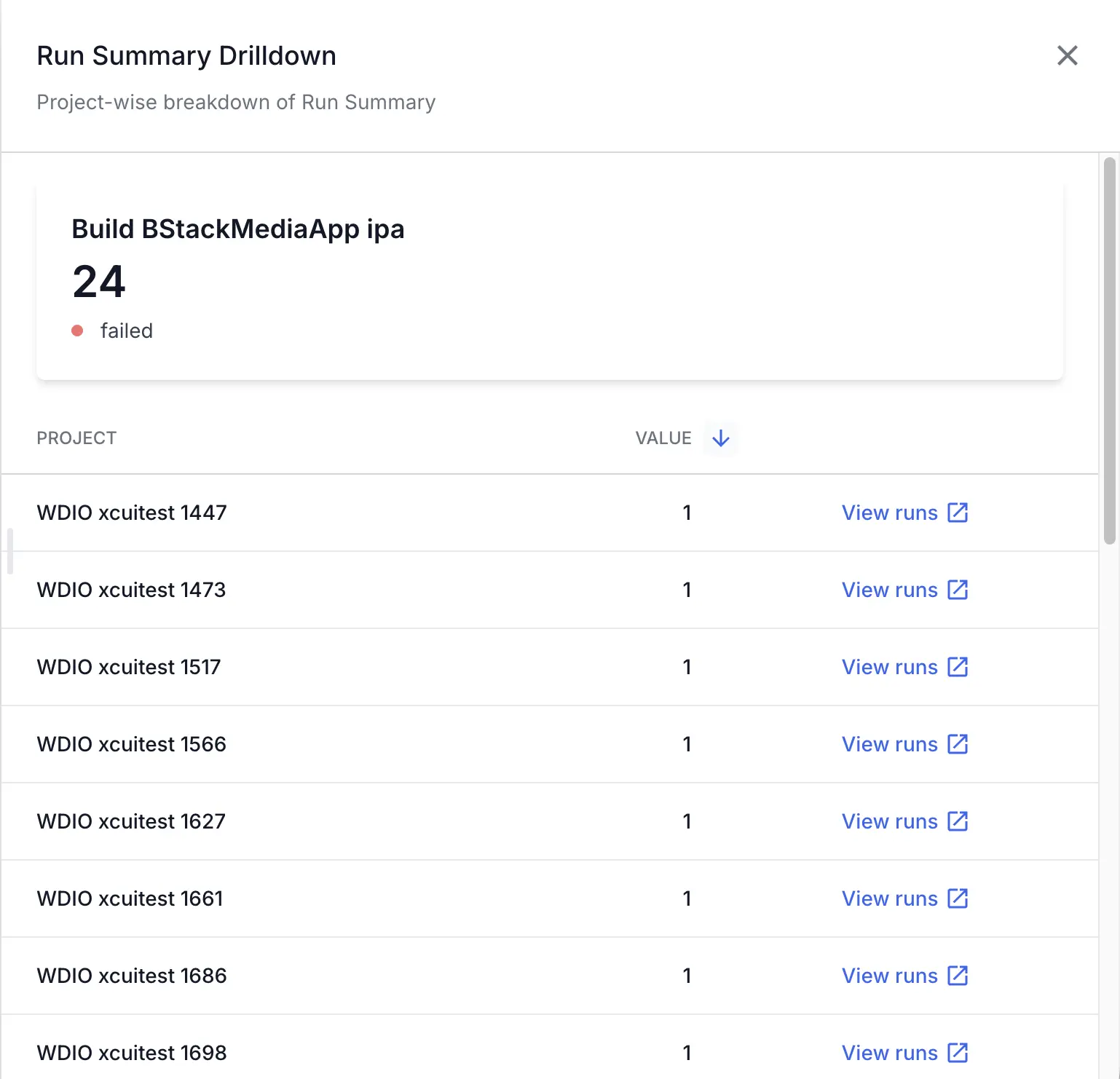
Task: Click the total count 24
Action: (x=99, y=282)
